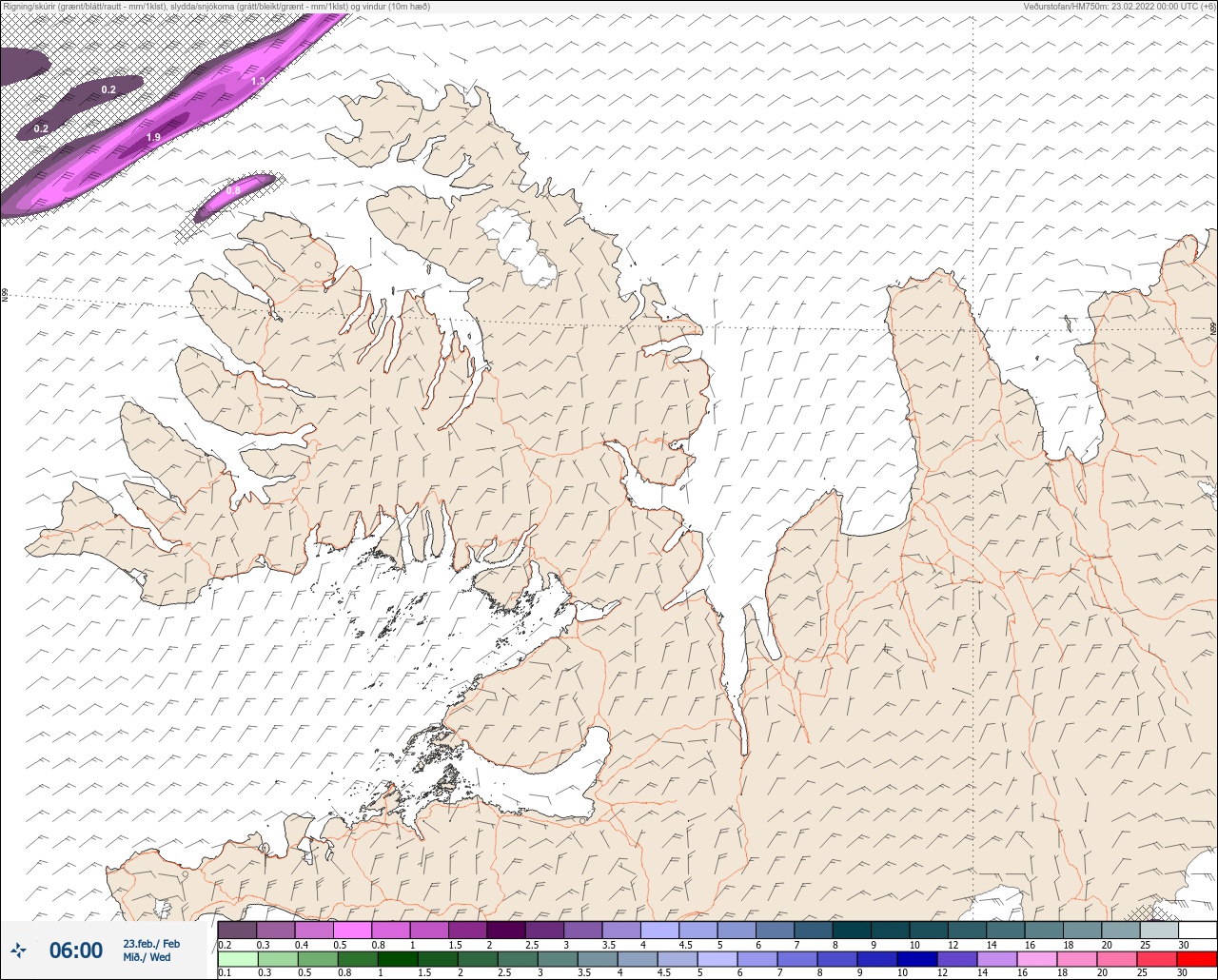1218x980 pixels.
Task: Click the white glacier patch in the northern peninsula
Action: coord(518,247)
